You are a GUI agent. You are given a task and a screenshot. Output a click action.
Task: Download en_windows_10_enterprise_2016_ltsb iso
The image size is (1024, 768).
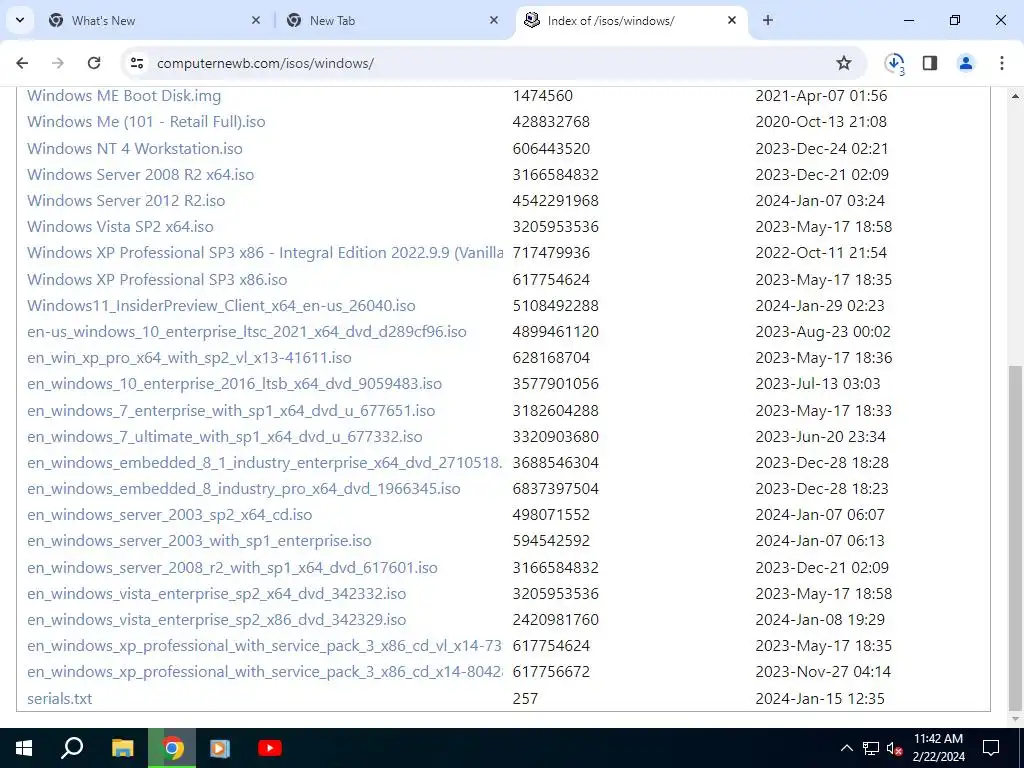tap(234, 385)
